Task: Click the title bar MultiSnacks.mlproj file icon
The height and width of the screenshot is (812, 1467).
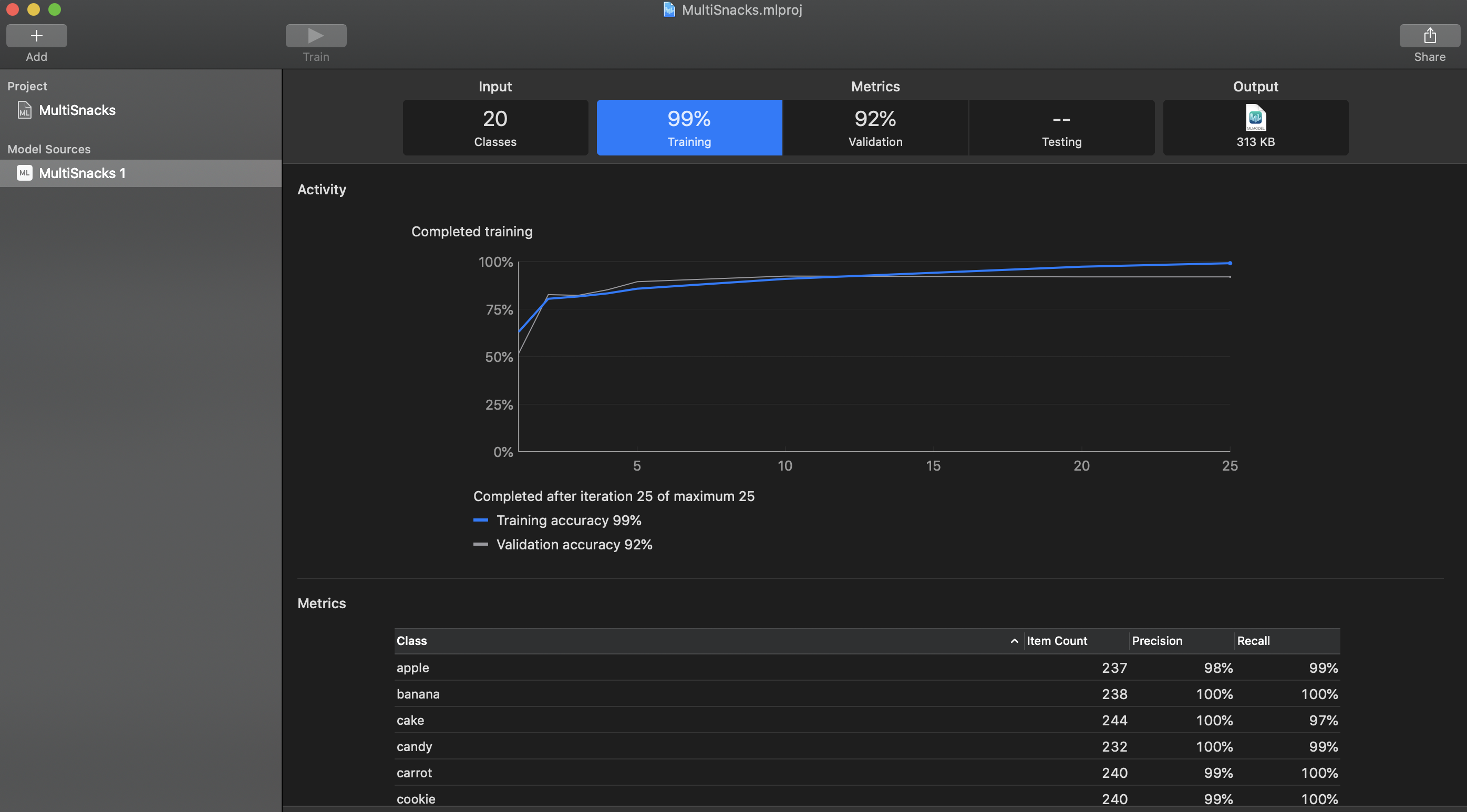Action: tap(669, 9)
